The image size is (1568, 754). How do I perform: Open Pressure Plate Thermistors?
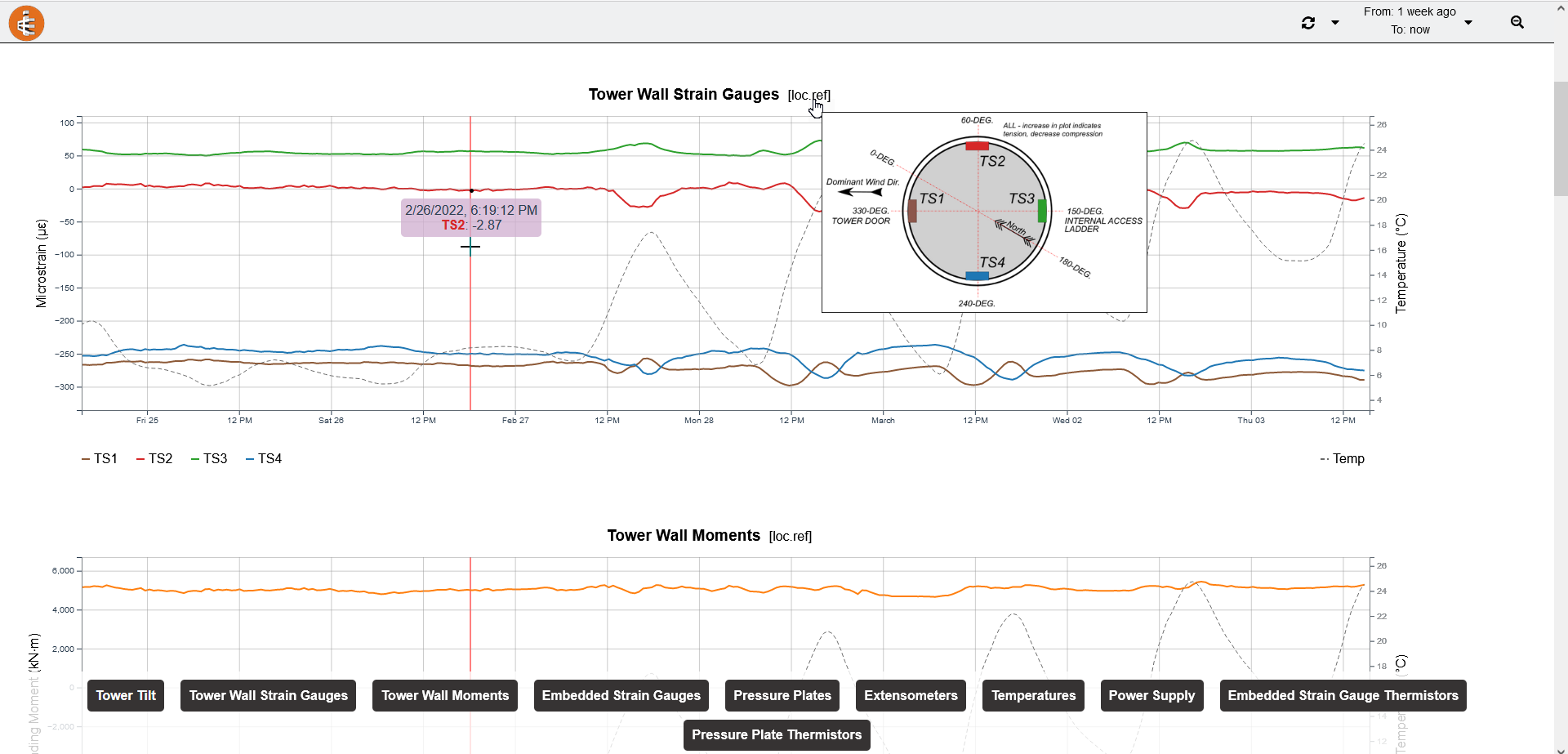(776, 734)
